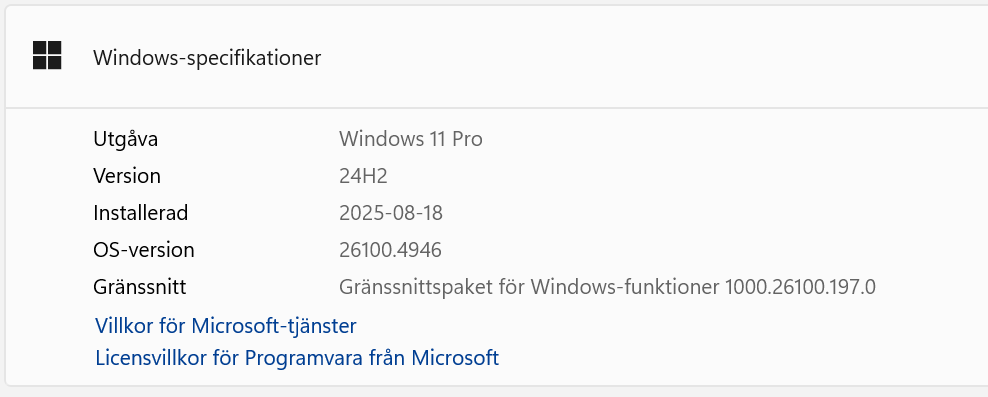
Task: Click the Version label
Action: pos(127,176)
